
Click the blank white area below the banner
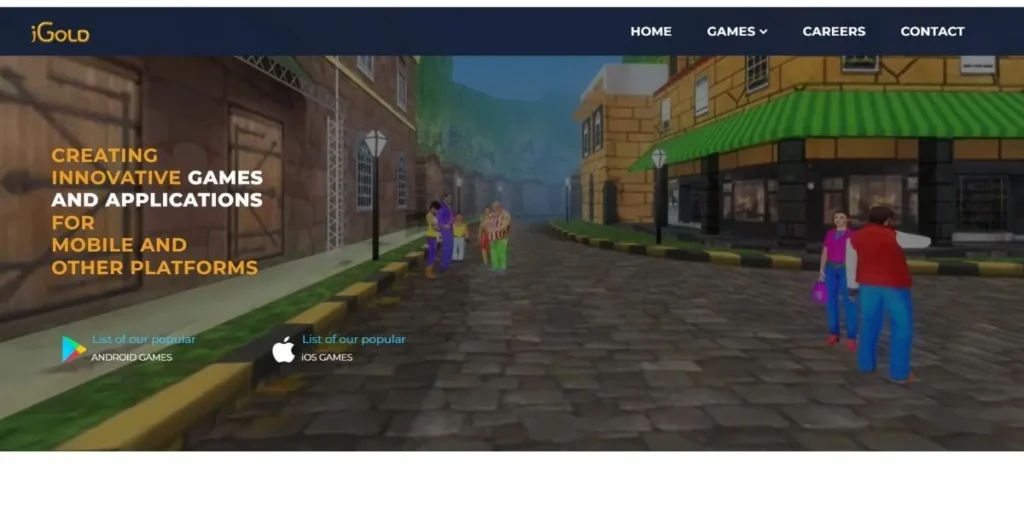(x=512, y=480)
